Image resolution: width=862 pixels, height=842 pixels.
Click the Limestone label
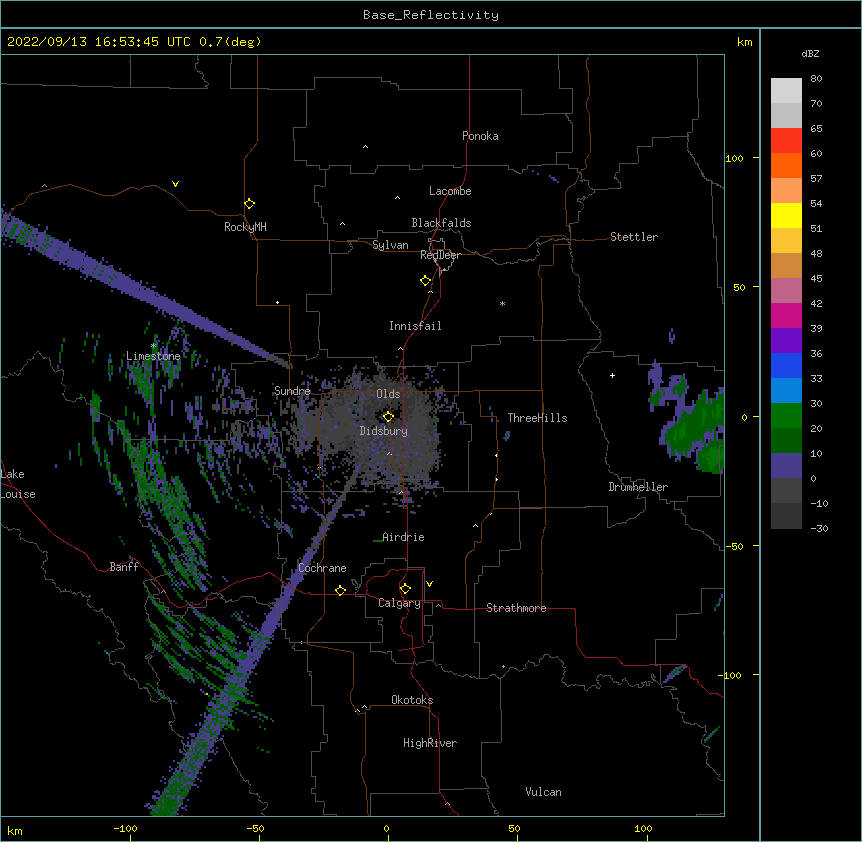click(153, 356)
